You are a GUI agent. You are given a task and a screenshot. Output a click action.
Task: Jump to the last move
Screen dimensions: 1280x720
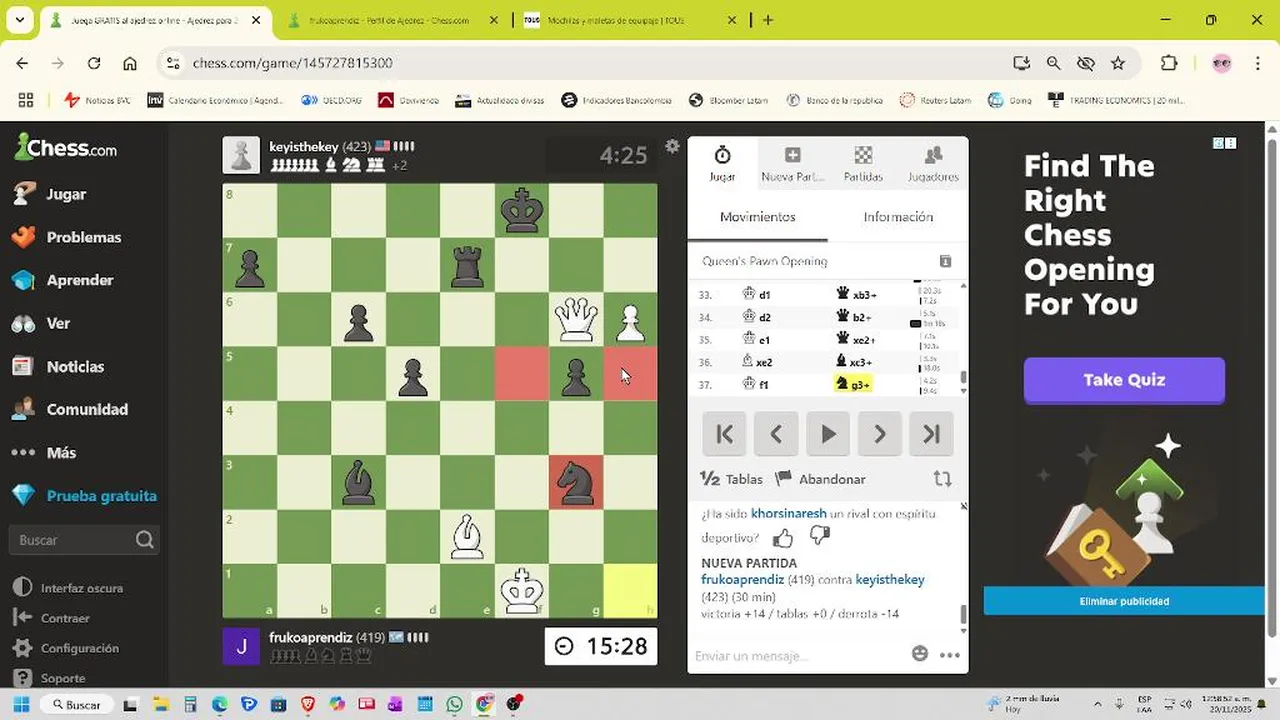932,434
